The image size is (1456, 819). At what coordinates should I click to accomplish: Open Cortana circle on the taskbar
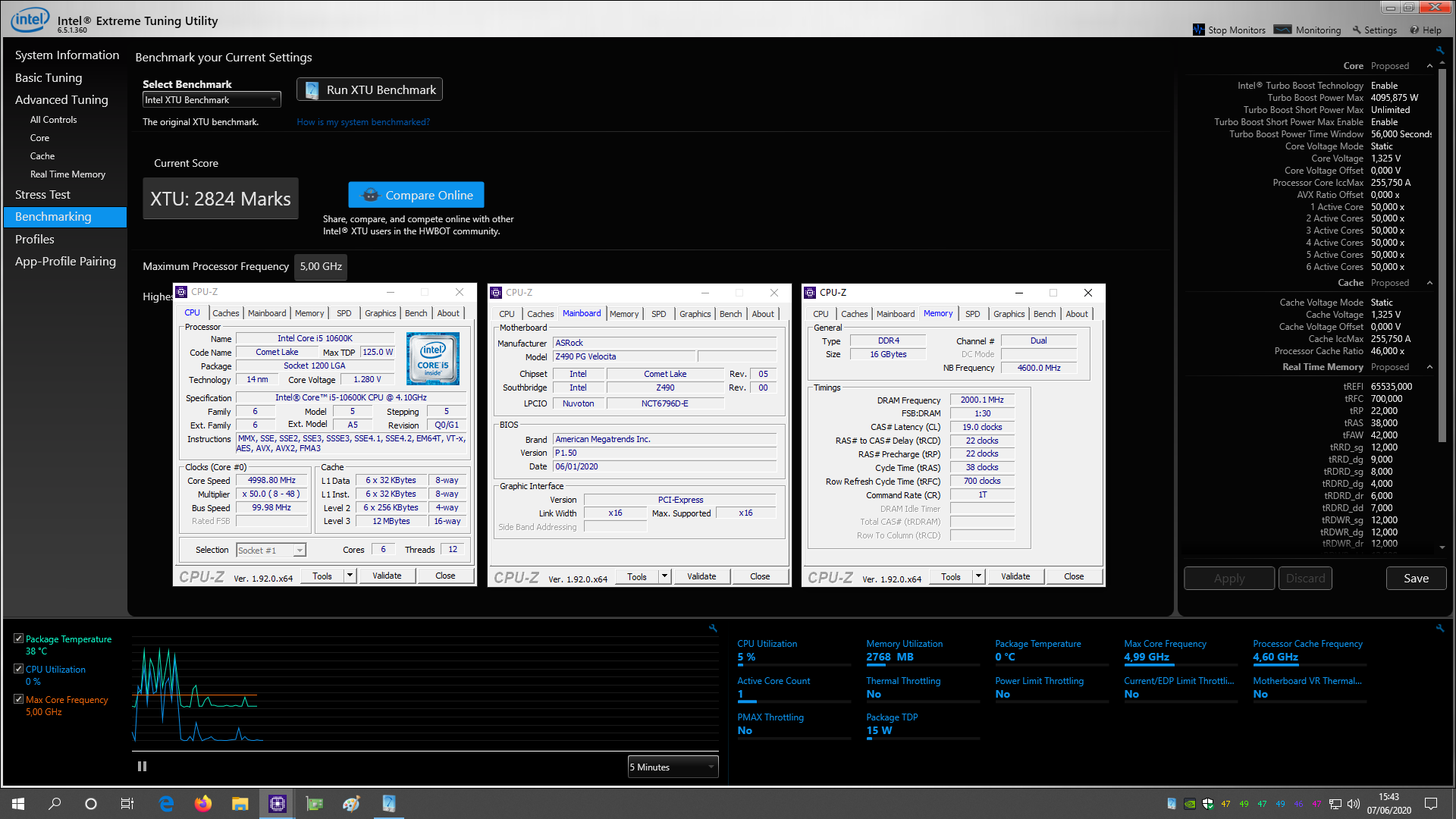pos(91,804)
